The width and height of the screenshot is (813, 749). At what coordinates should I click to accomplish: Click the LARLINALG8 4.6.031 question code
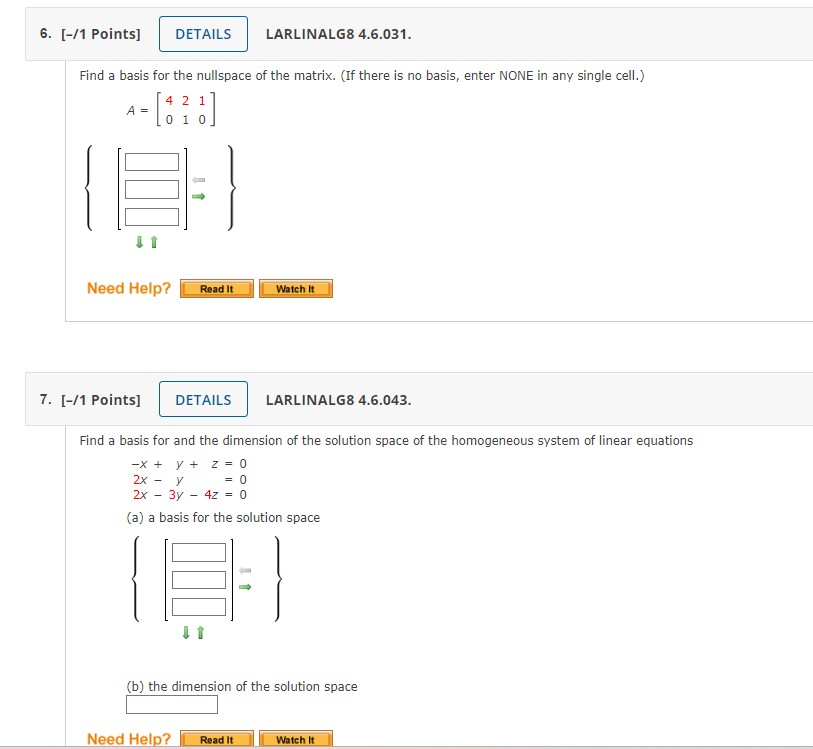[339, 34]
